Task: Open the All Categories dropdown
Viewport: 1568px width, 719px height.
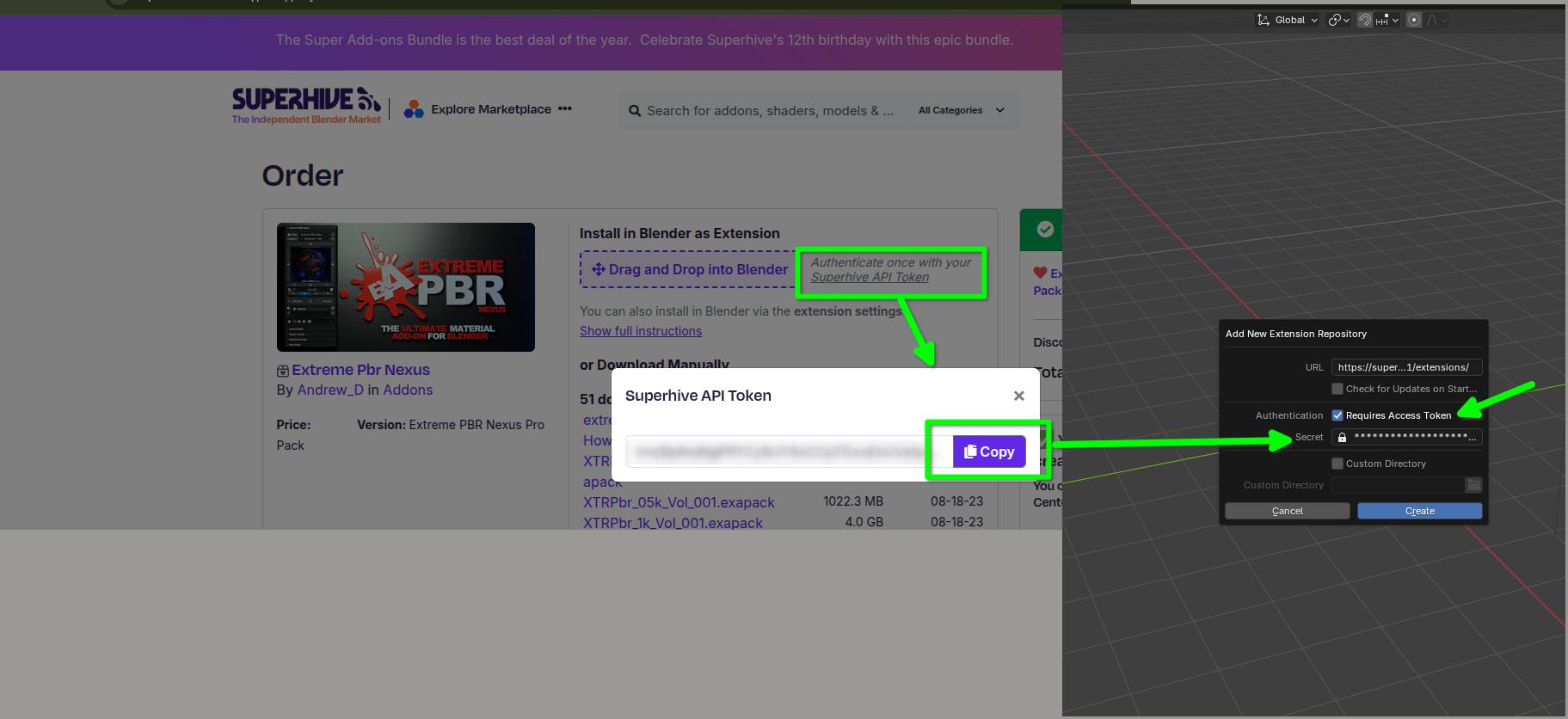Action: click(x=961, y=110)
